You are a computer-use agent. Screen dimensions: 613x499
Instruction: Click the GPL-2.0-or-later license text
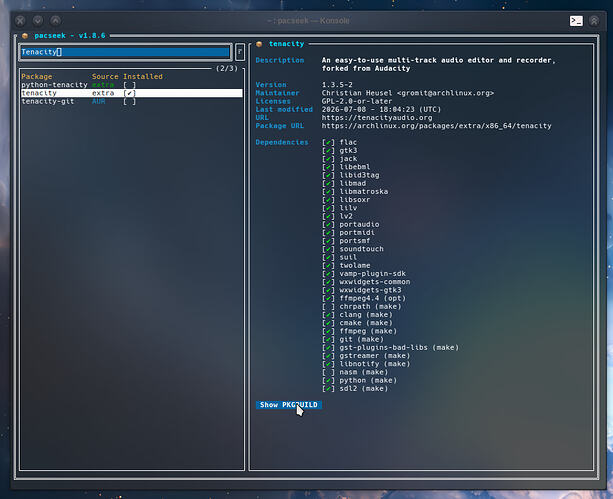click(x=357, y=101)
